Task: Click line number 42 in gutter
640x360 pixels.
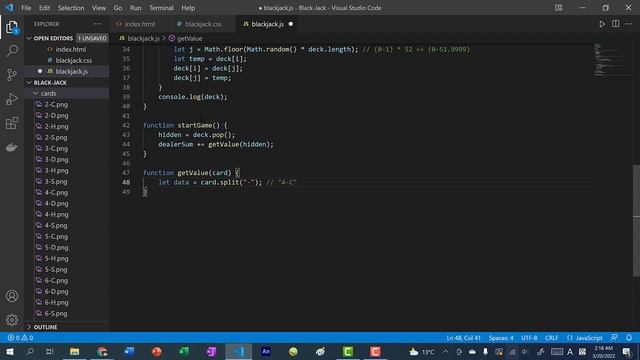Action: pos(126,125)
